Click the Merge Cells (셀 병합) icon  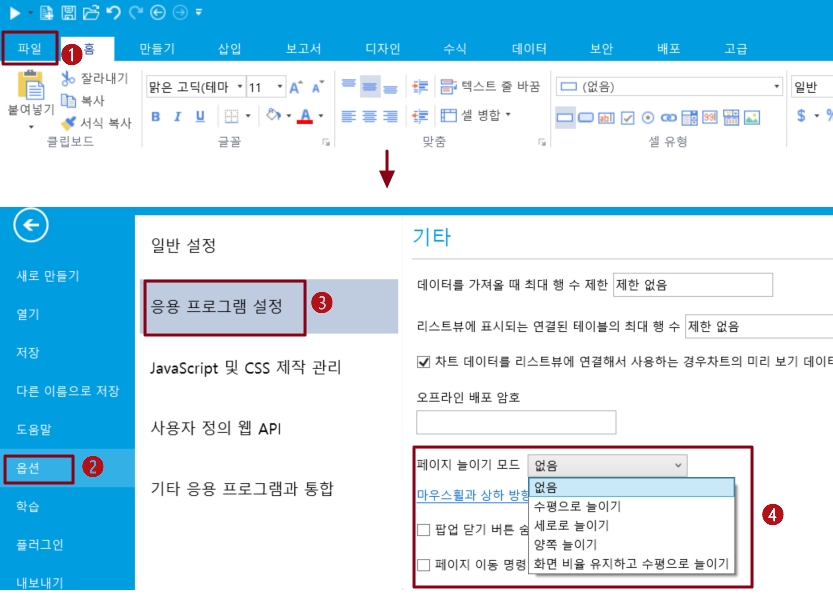coord(449,116)
